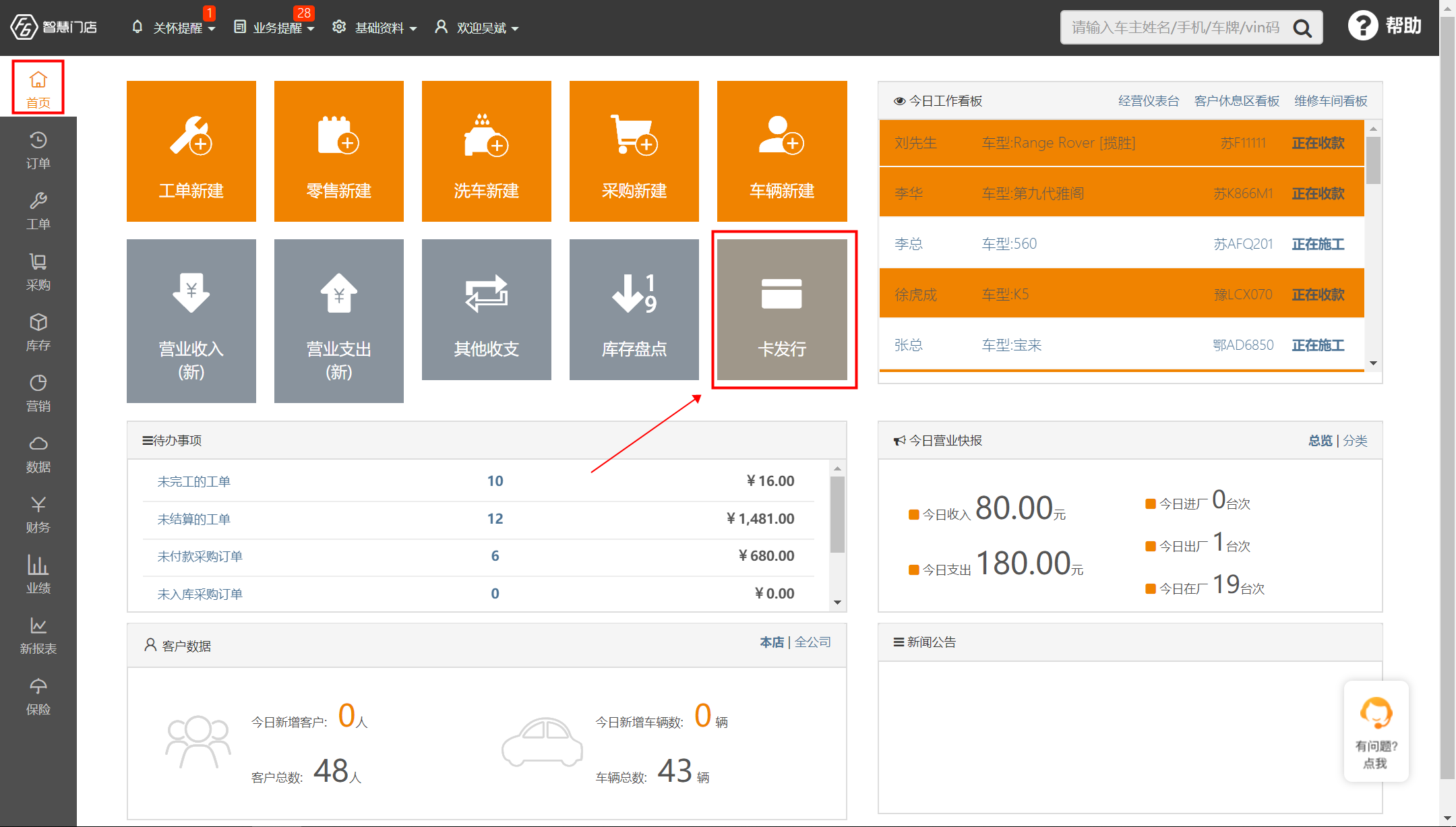This screenshot has height=827, width=1456.
Task: Open 零售新建 retail creation tile
Action: tap(339, 151)
